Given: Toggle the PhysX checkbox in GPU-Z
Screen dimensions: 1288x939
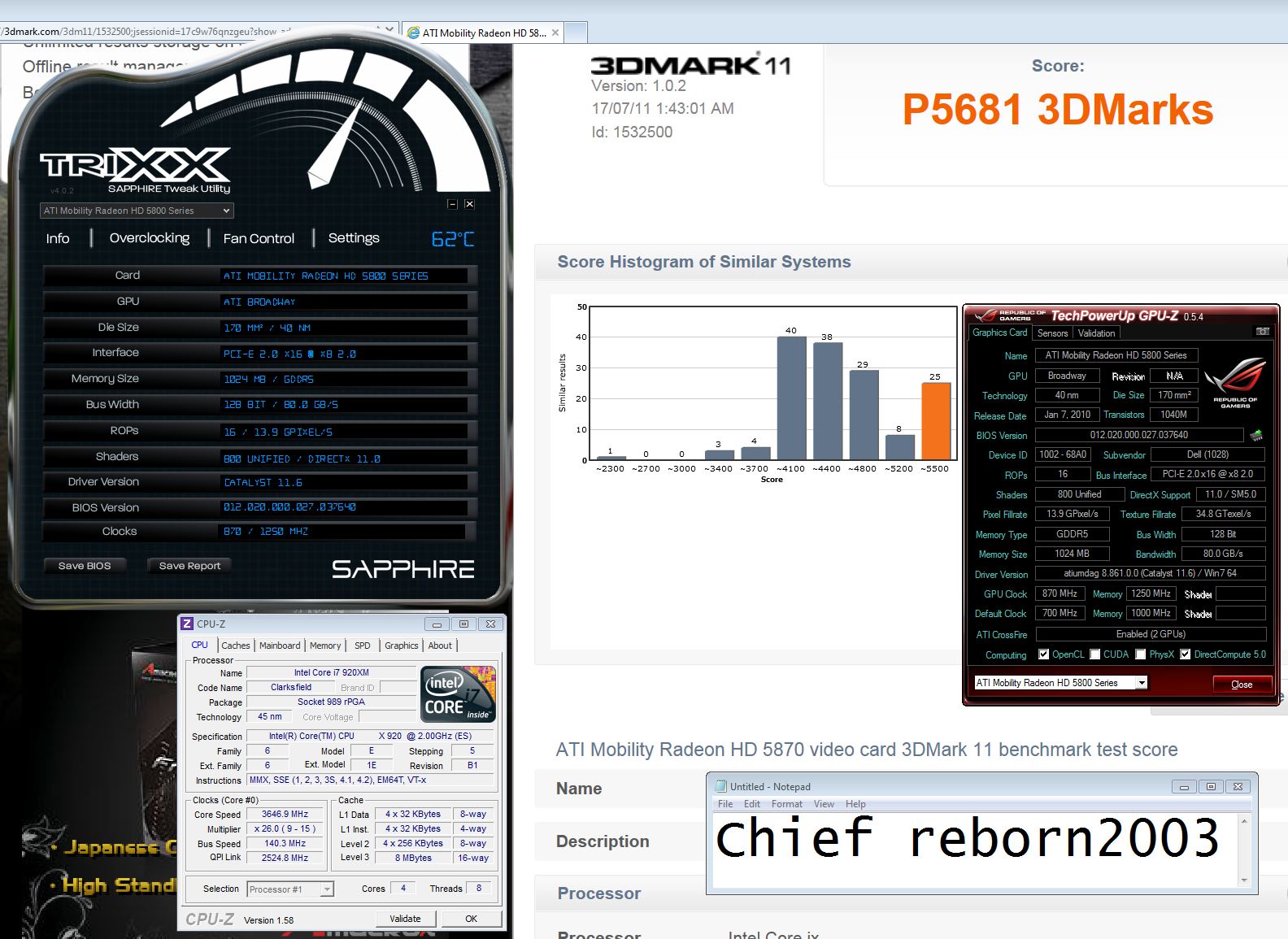Looking at the screenshot, I should [1141, 654].
